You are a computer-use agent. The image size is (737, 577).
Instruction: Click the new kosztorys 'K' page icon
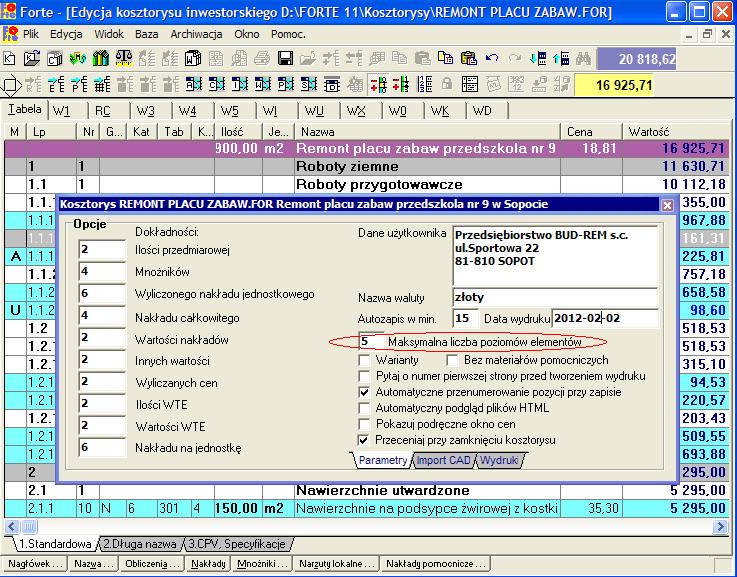pyautogui.click(x=9, y=59)
